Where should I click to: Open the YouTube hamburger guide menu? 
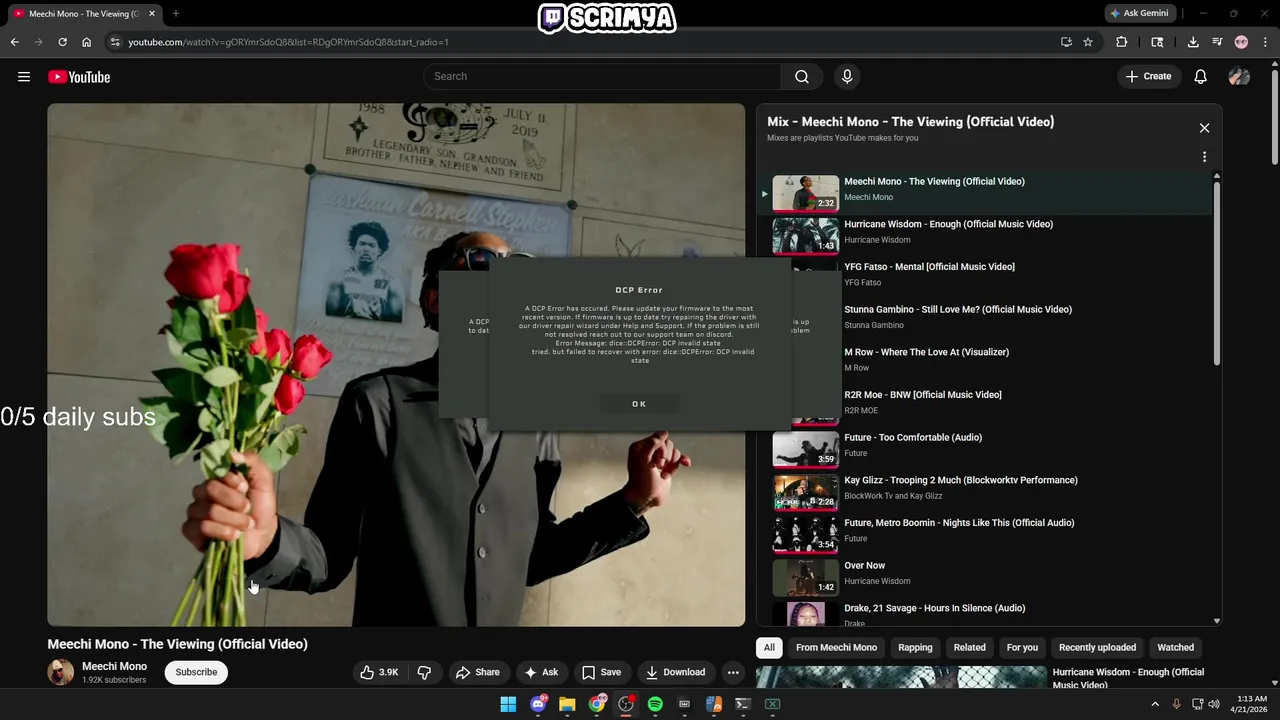[24, 77]
